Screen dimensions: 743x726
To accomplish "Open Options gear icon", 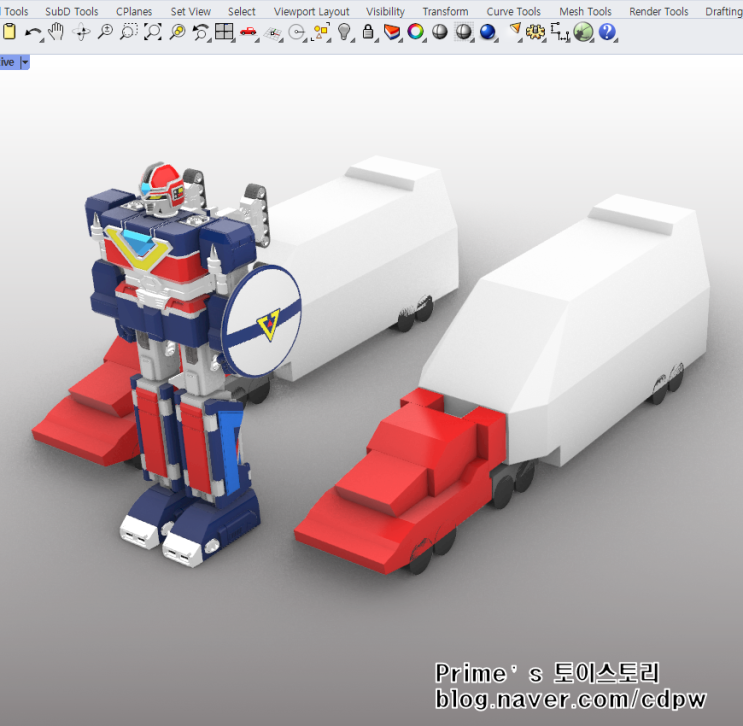I will pos(535,32).
